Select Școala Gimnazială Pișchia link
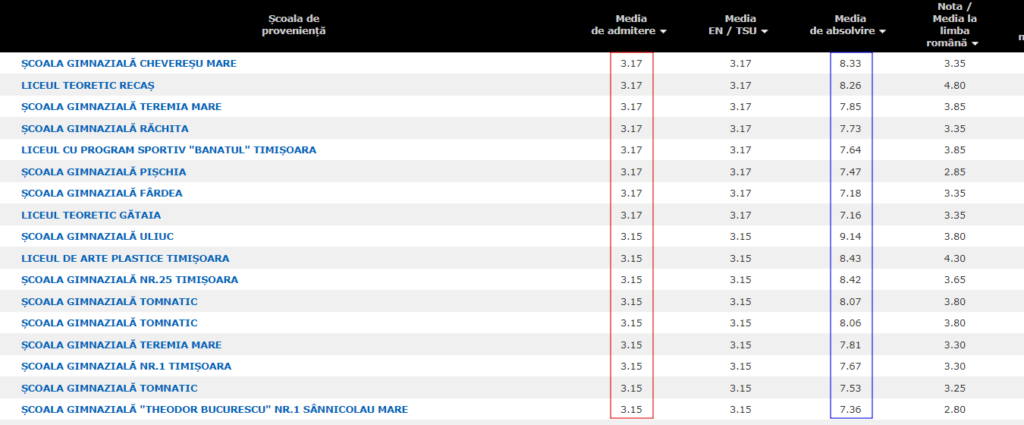Screen dimensions: 1024x425 coord(104,172)
